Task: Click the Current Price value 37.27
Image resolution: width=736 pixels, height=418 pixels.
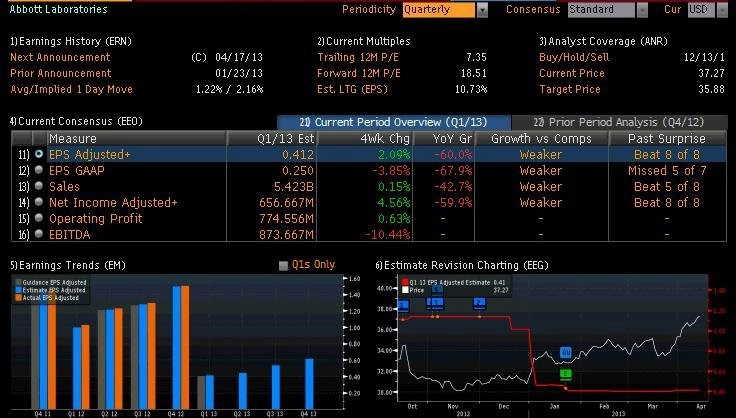Action: click(711, 73)
